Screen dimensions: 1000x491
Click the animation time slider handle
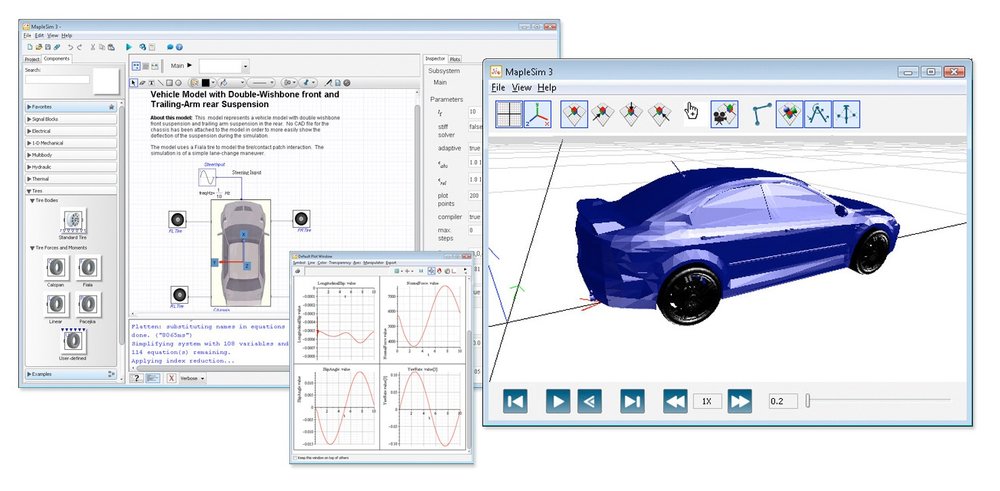click(808, 401)
